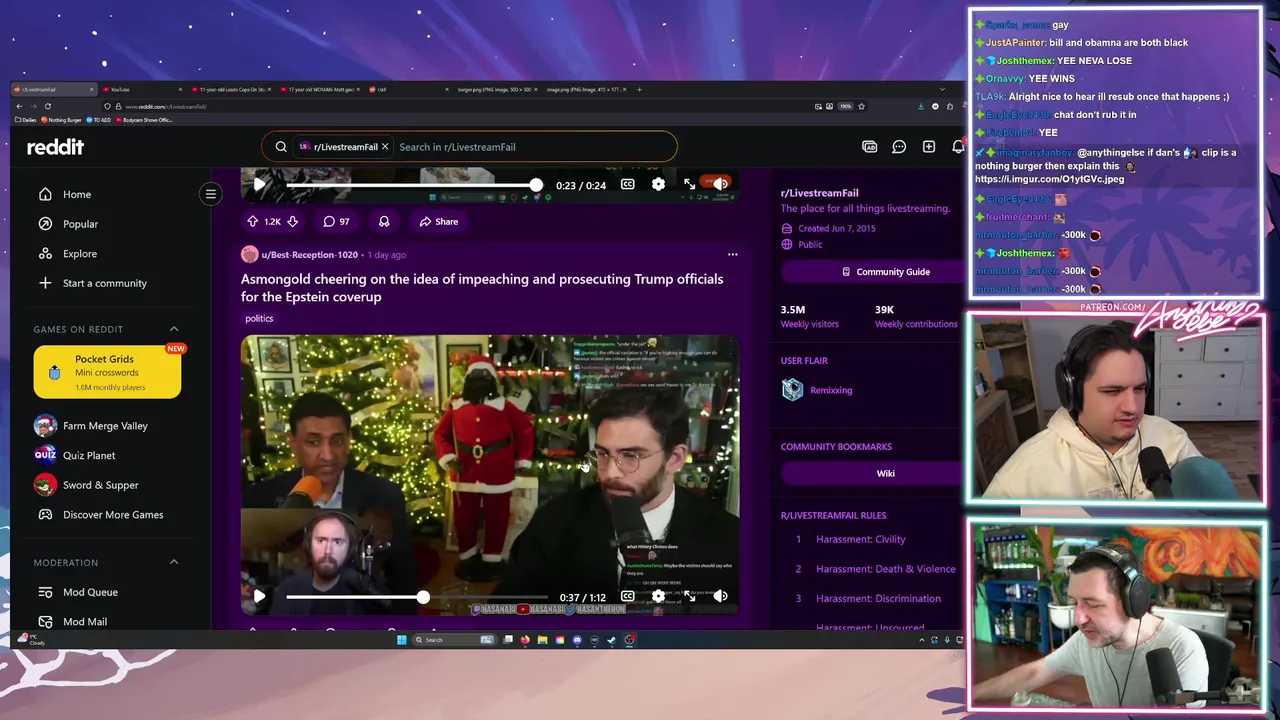Viewport: 1280px width, 720px height.
Task: Open Explore in the sidebar
Action: tap(80, 254)
